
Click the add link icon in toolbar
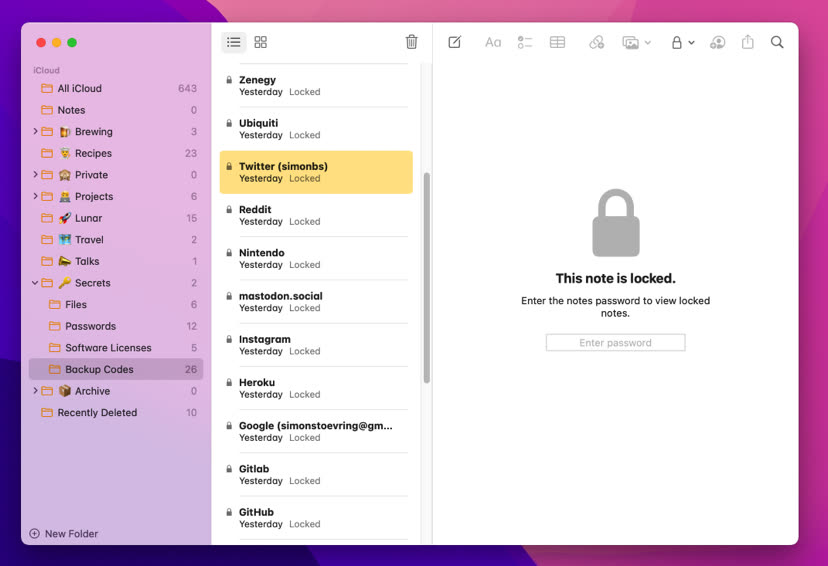point(596,42)
